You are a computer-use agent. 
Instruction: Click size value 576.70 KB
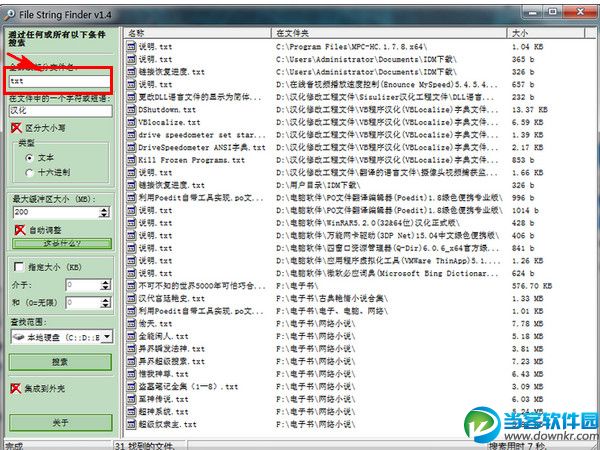click(x=532, y=286)
